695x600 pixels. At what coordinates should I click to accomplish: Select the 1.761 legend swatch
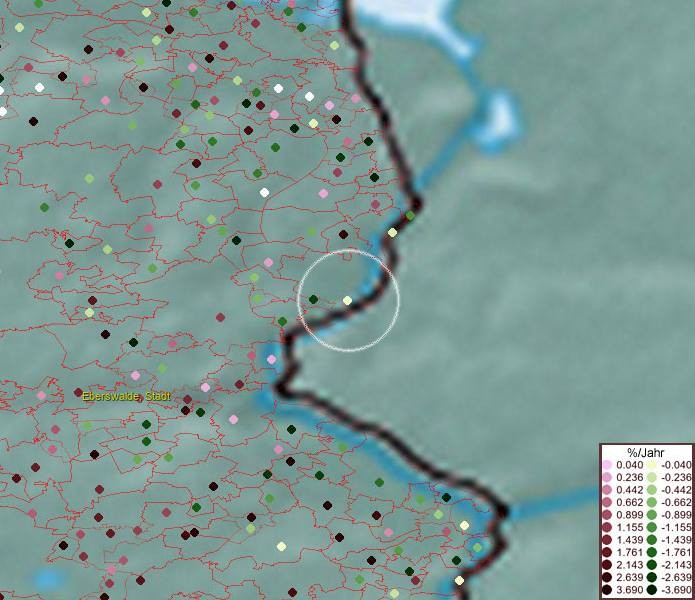[x=607, y=552]
